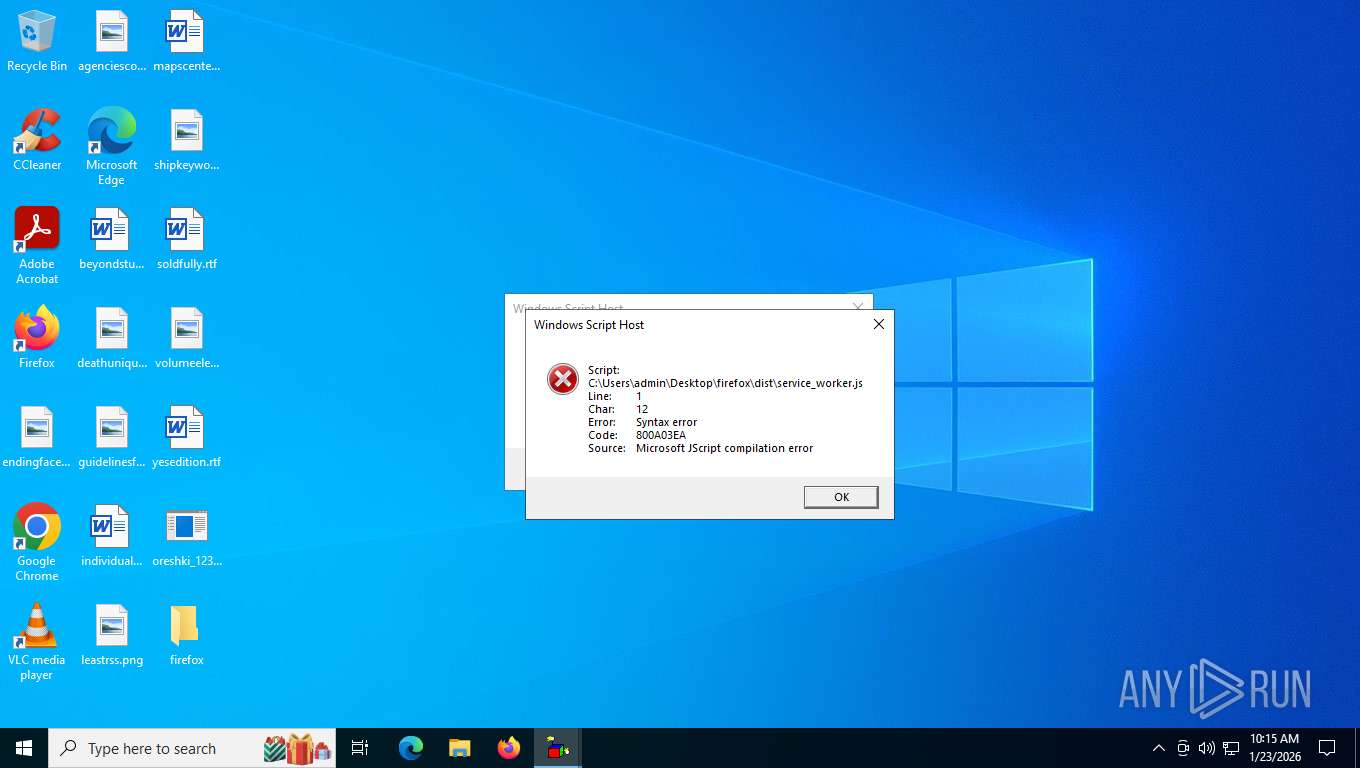The width and height of the screenshot is (1360, 768).
Task: Select the VLC media player shortcut
Action: (37, 642)
